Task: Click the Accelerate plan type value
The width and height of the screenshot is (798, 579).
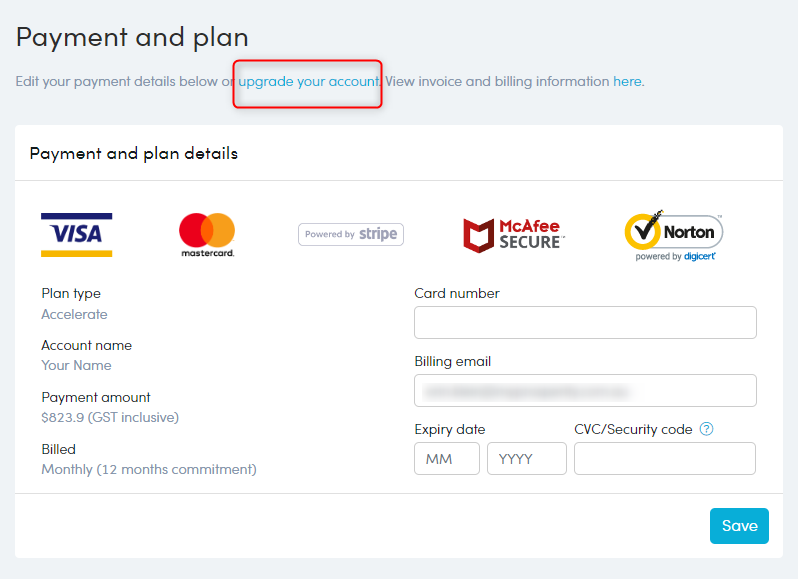Action: pos(74,314)
